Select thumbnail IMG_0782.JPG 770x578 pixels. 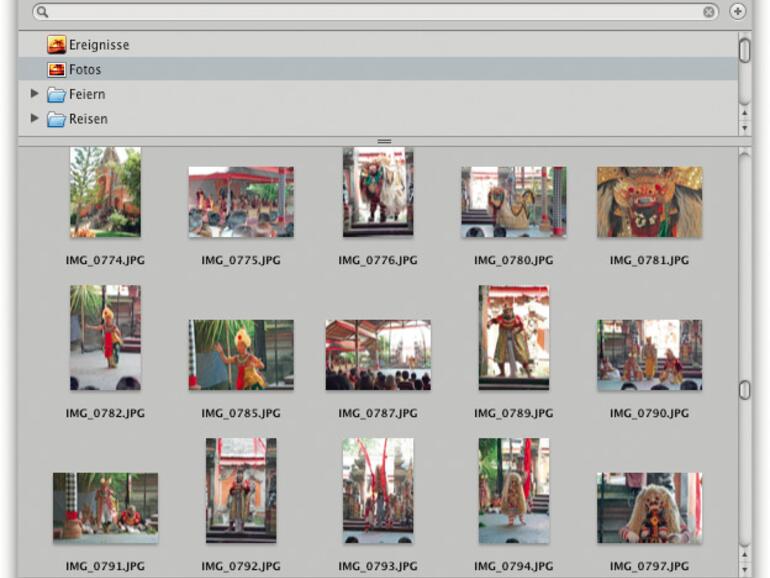pos(105,338)
